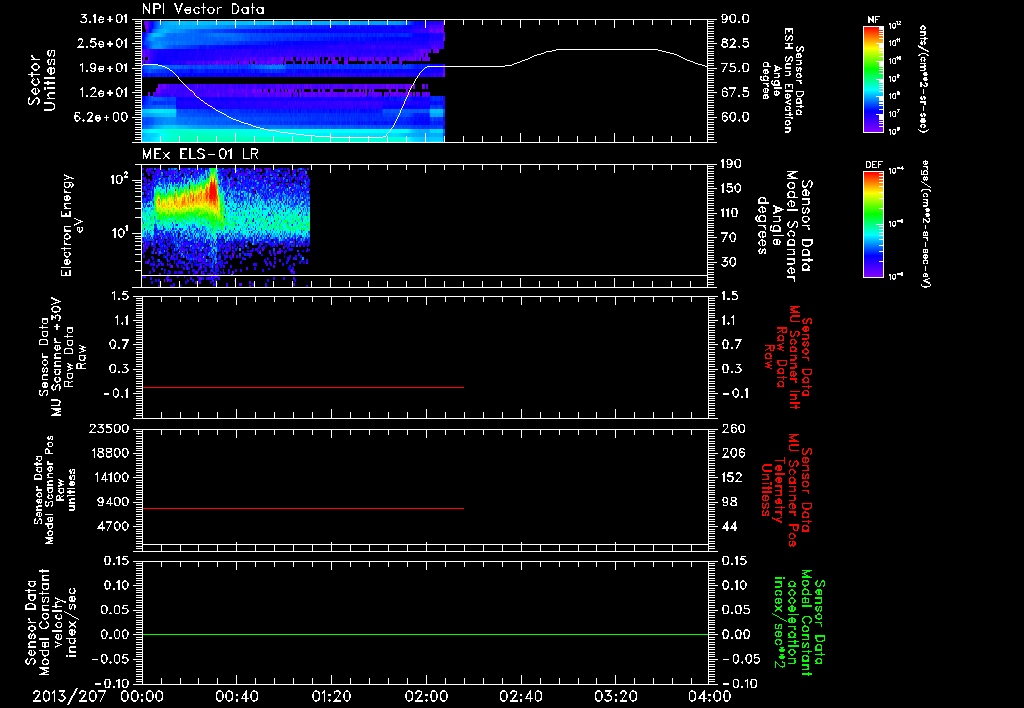Click the Sector Unitless axis label

click(x=42, y=80)
